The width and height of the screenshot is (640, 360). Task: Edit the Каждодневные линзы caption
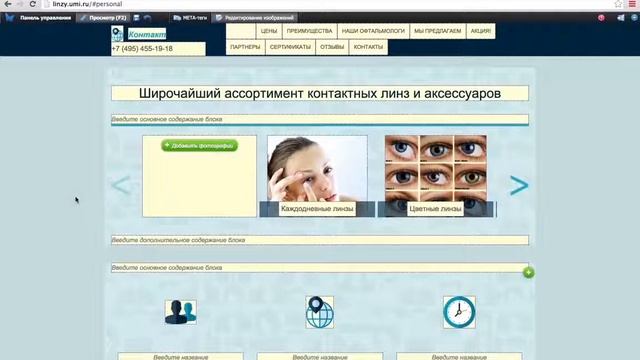click(x=317, y=209)
